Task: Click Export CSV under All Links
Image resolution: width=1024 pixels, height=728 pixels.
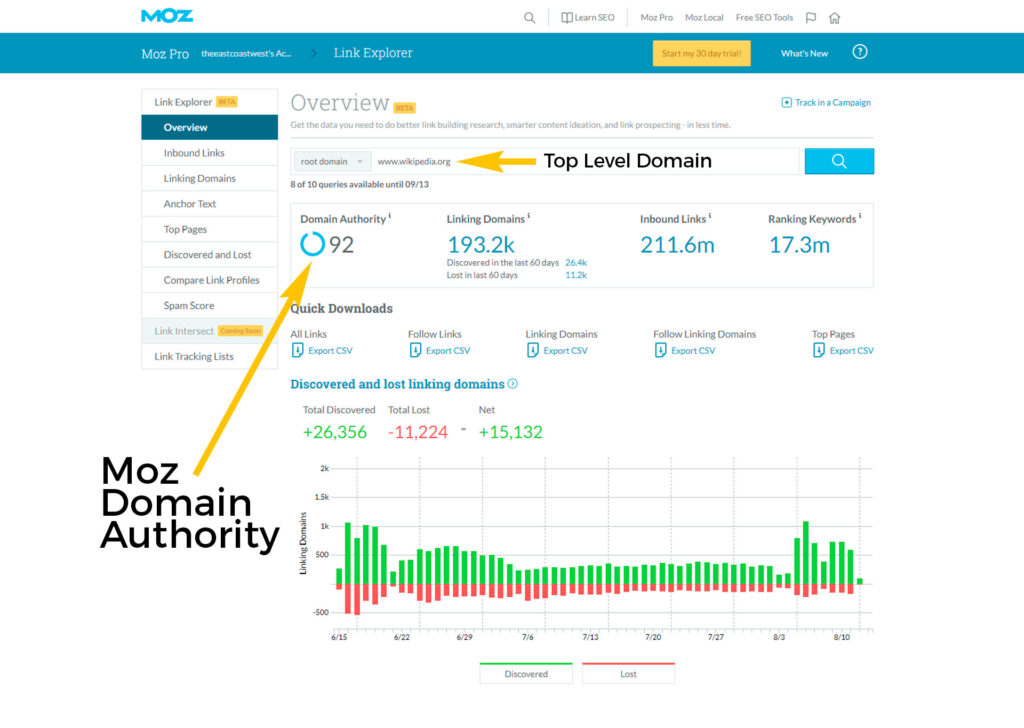Action: pyautogui.click(x=330, y=351)
